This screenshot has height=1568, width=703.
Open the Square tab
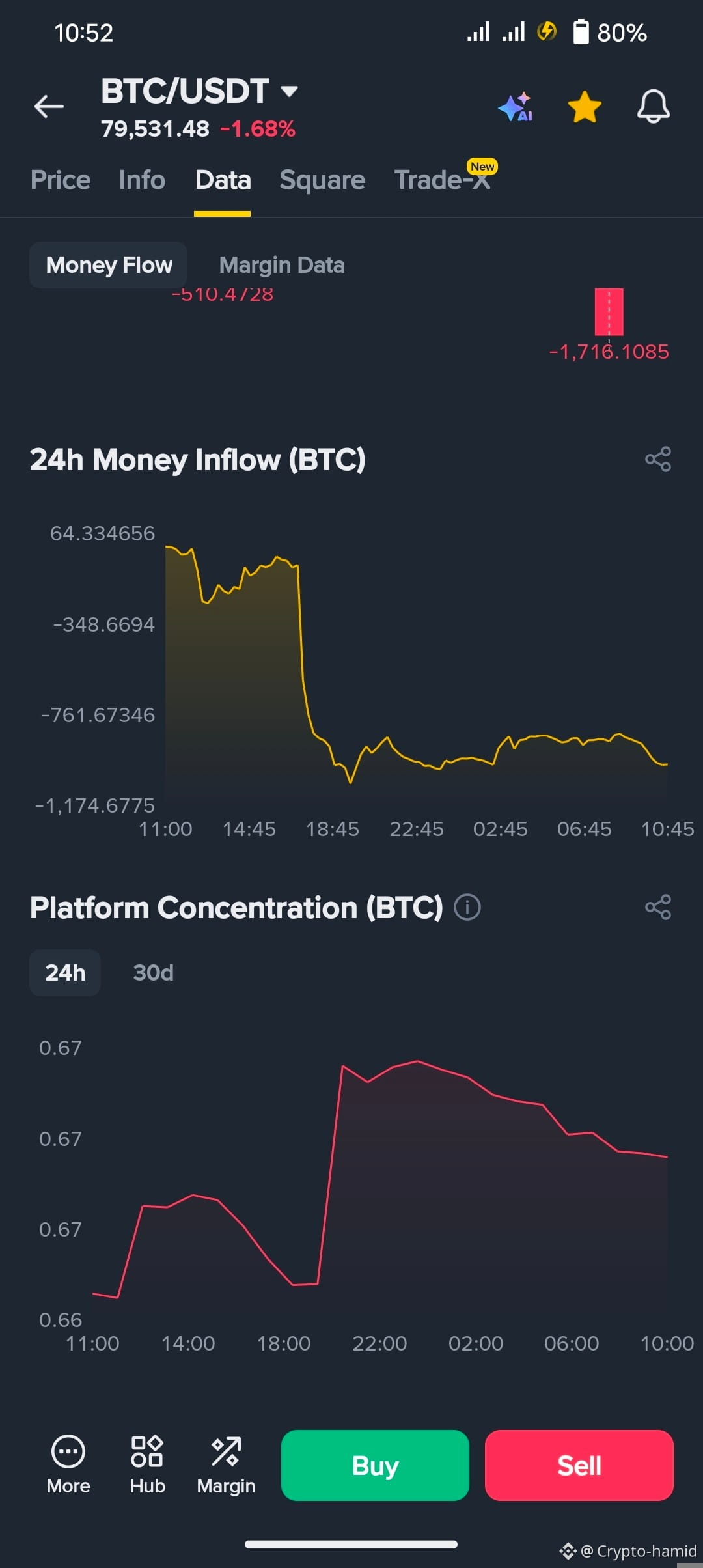322,180
